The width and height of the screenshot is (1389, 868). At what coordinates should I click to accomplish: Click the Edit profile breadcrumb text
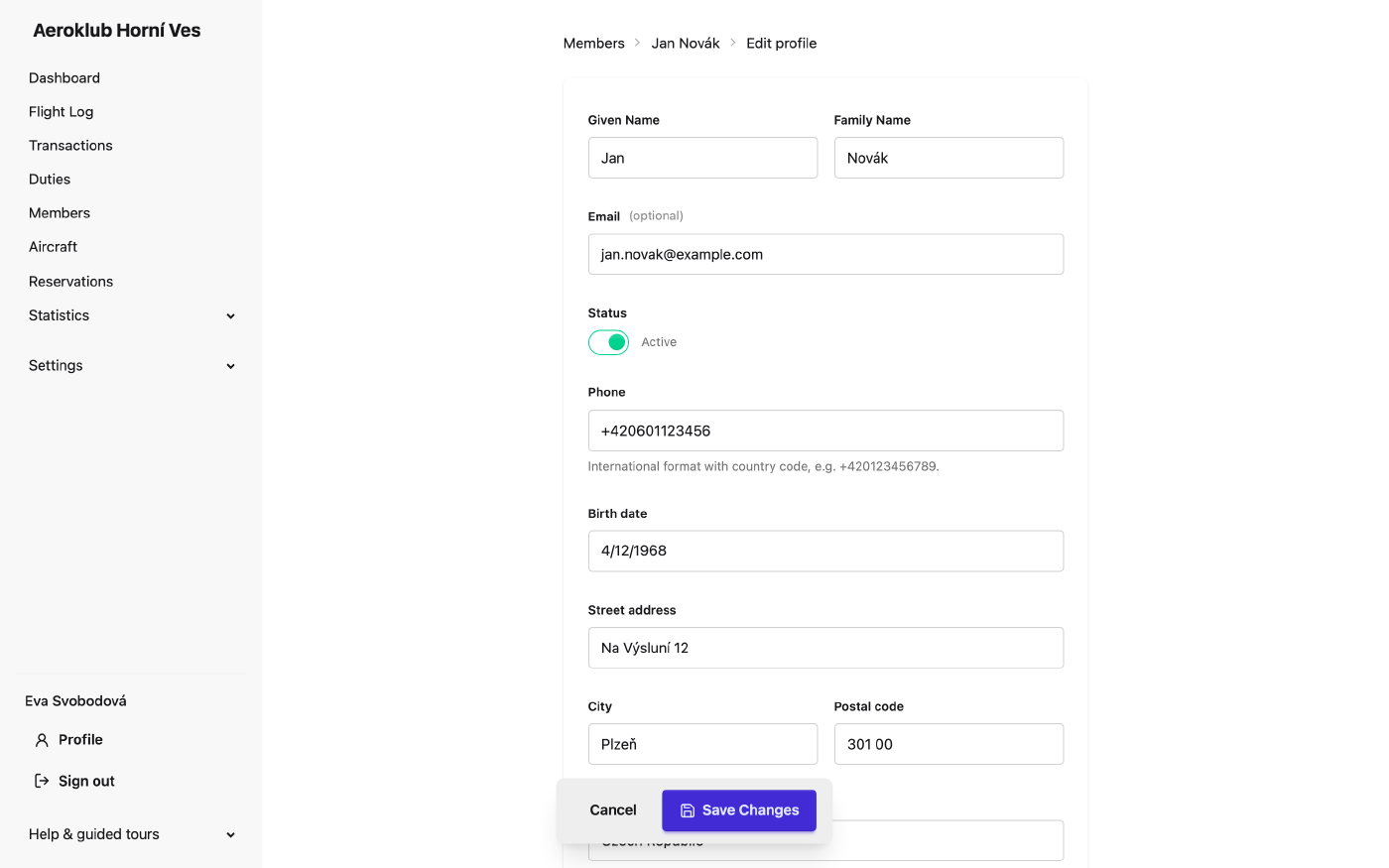(782, 44)
